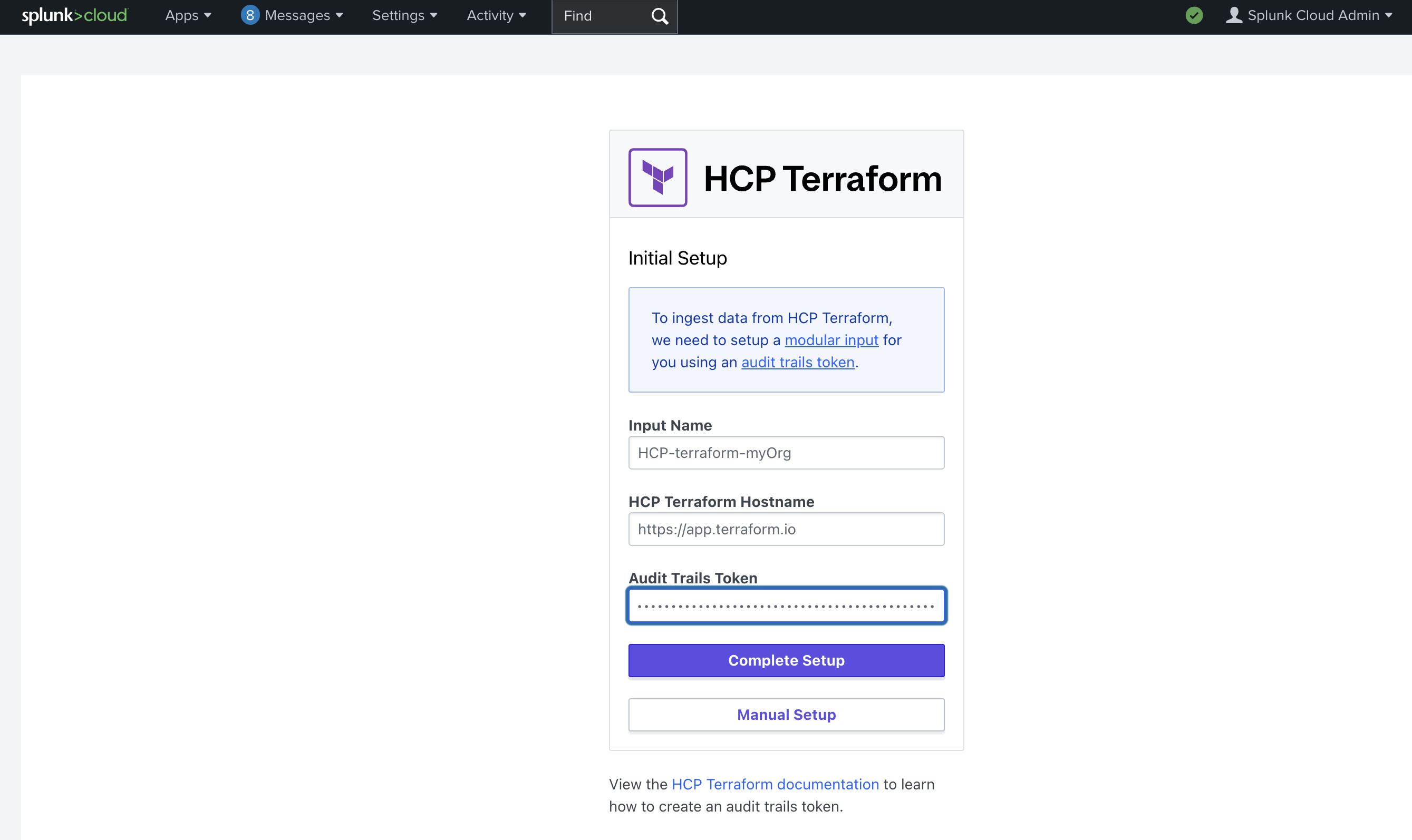Viewport: 1412px width, 840px height.
Task: Click the Find search box
Action: (600, 16)
